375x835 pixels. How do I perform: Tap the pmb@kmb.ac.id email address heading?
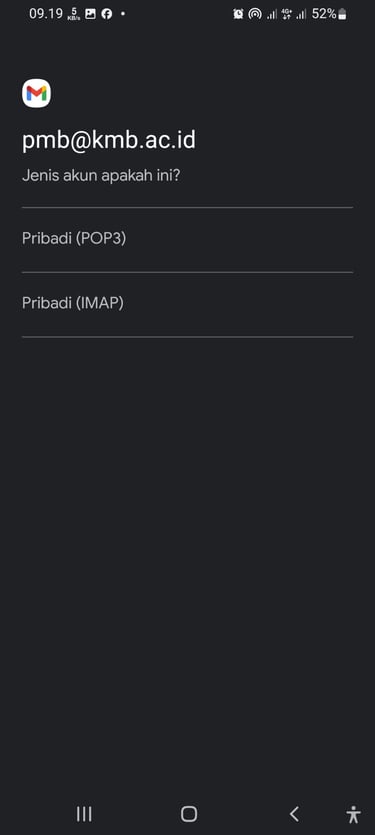tap(109, 141)
